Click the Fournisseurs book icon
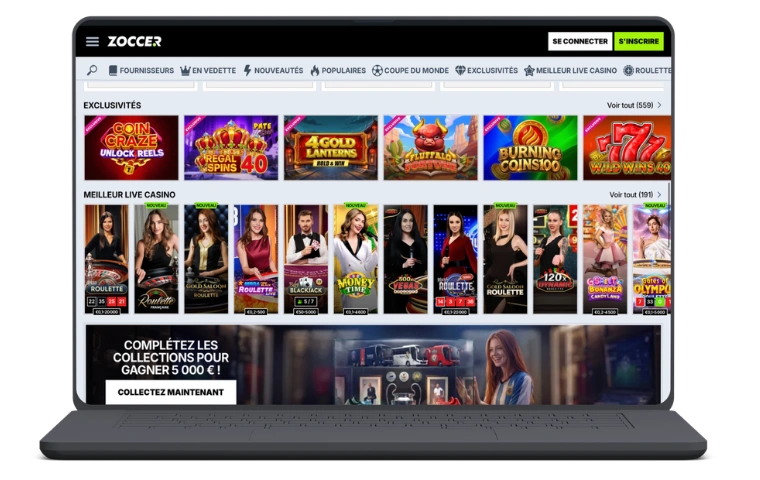Viewport: 760px width, 480px height. [x=113, y=70]
